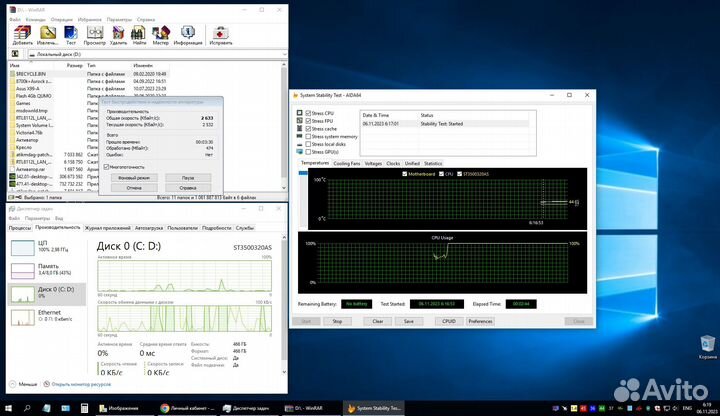
Task: Enable Stress GPU(s) checkbox
Action: 308,152
